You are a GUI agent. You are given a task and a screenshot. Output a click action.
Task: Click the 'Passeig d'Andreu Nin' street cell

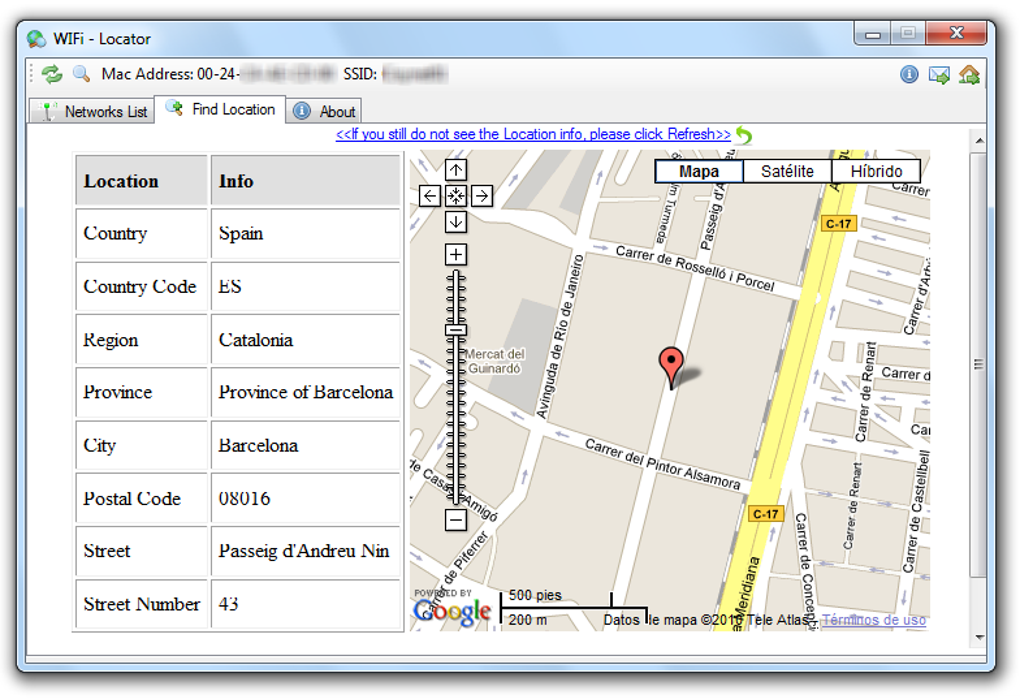click(x=305, y=551)
